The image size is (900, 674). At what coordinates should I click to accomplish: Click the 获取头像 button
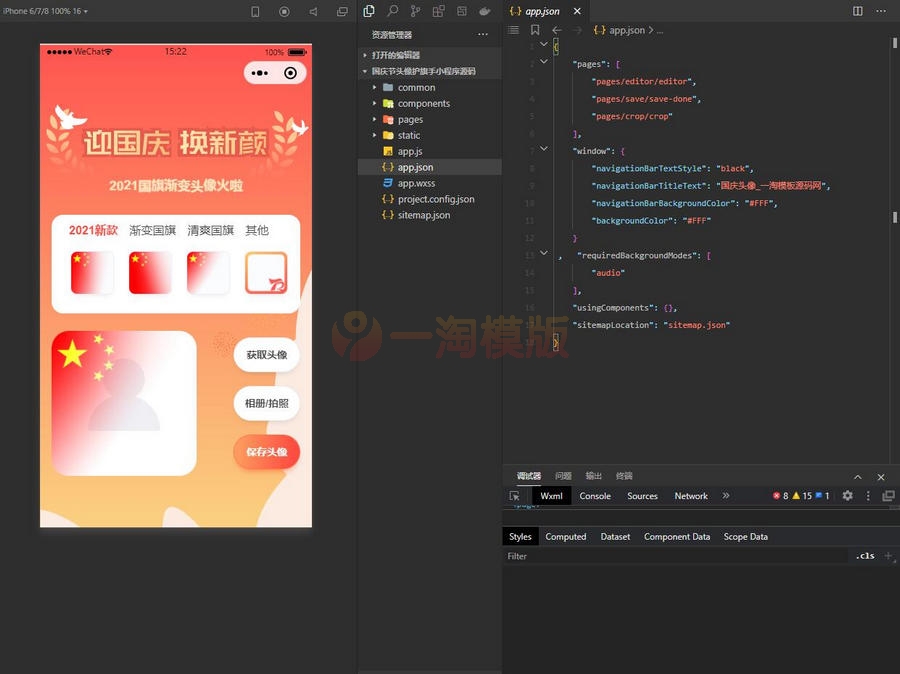point(266,355)
